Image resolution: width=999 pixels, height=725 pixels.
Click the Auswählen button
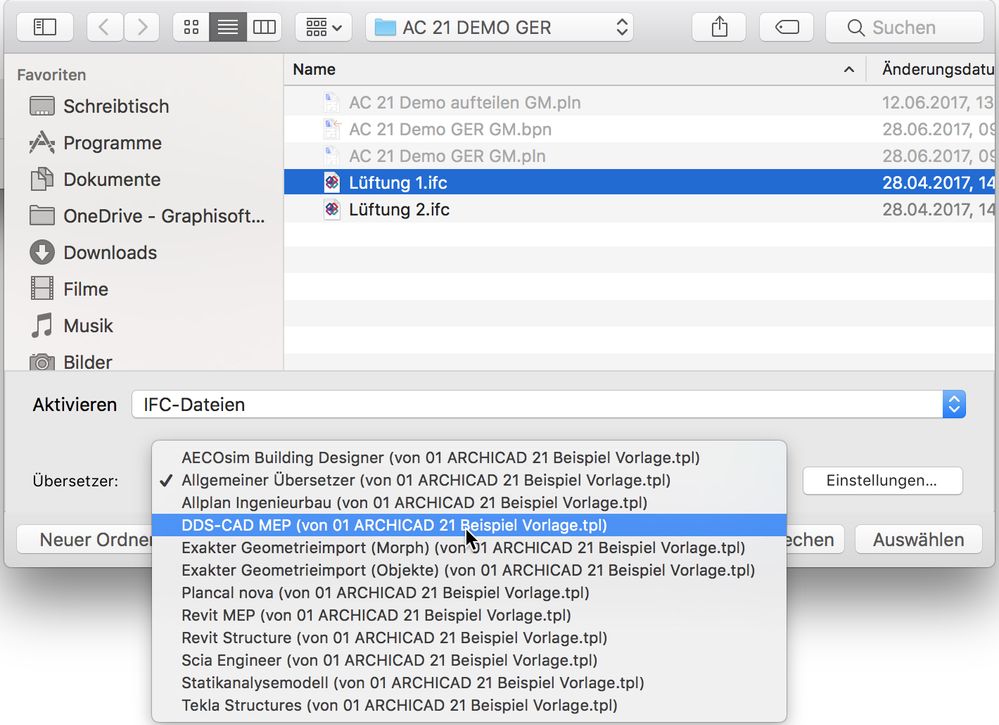tap(918, 540)
